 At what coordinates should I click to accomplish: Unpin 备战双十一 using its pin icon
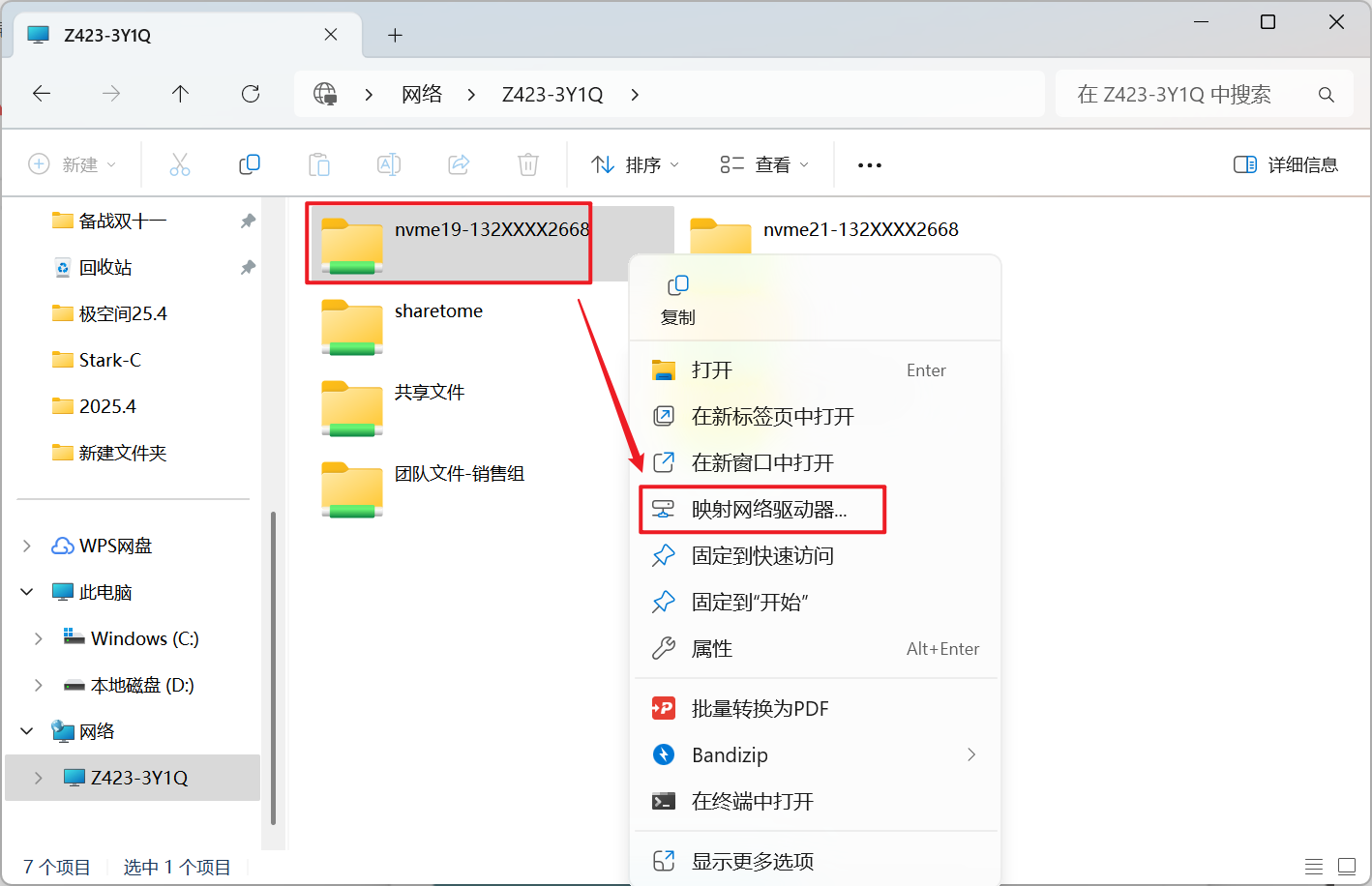(x=248, y=221)
